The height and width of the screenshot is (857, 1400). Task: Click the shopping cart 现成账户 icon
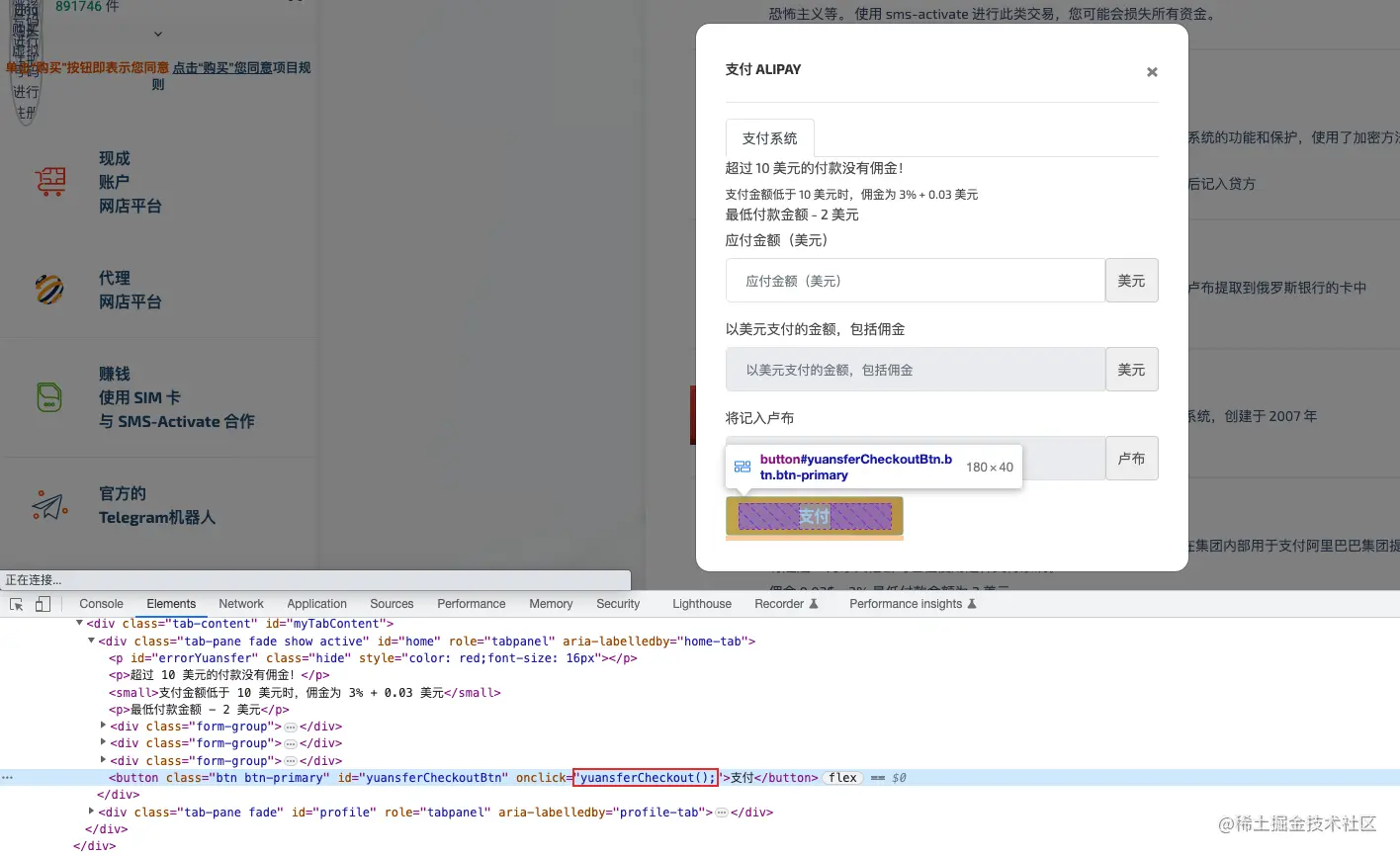(49, 181)
